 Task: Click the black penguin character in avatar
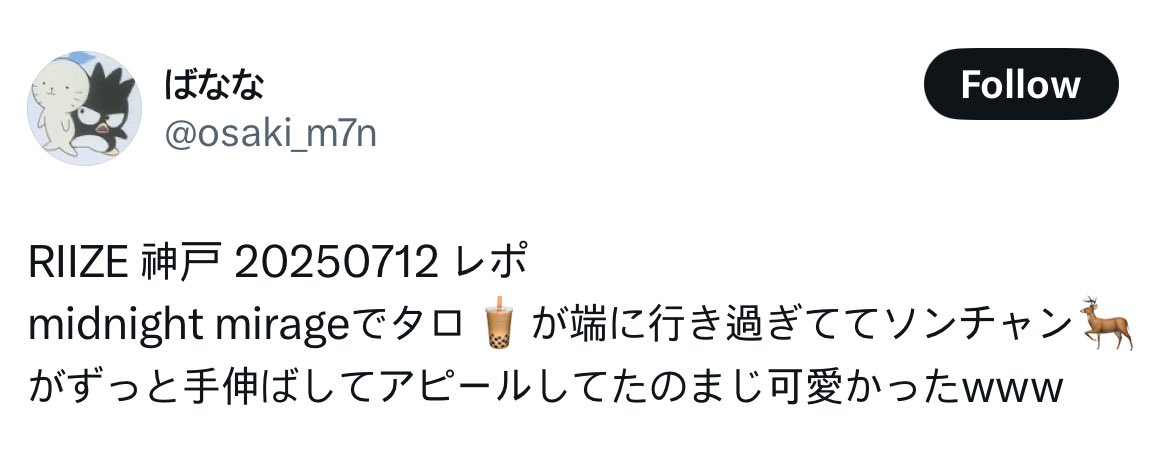point(108,108)
